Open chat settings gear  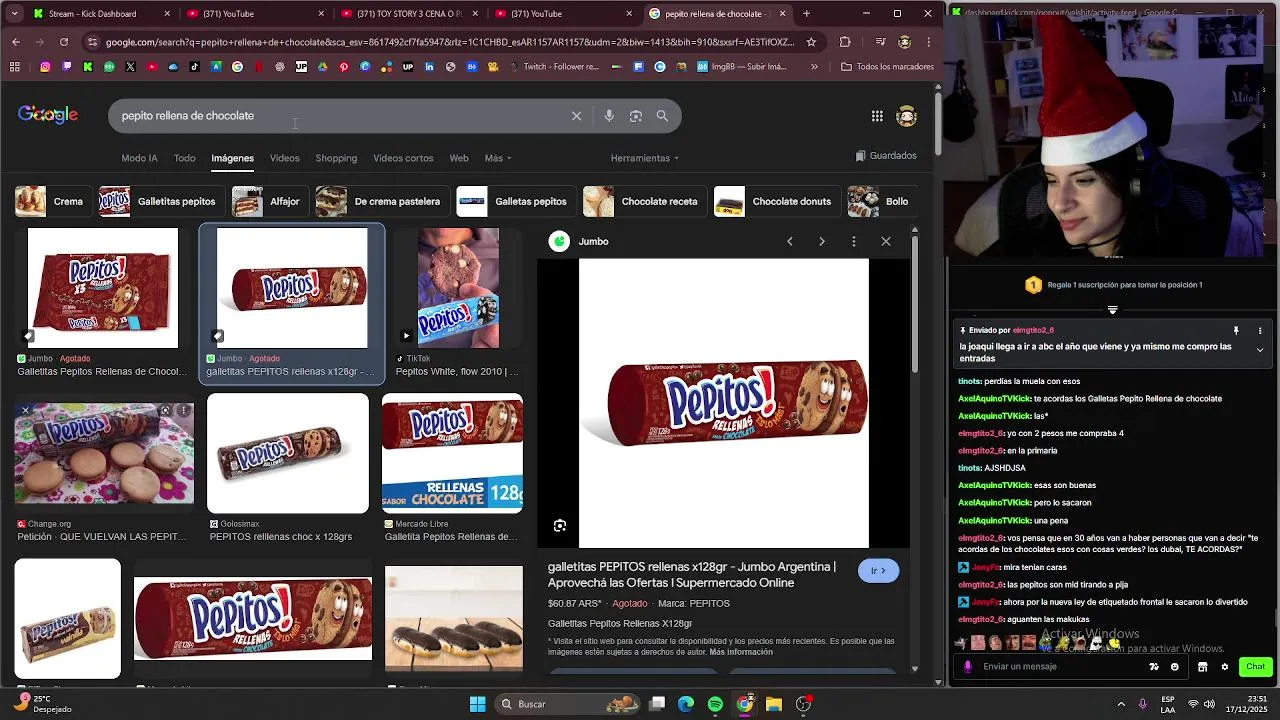point(1224,667)
